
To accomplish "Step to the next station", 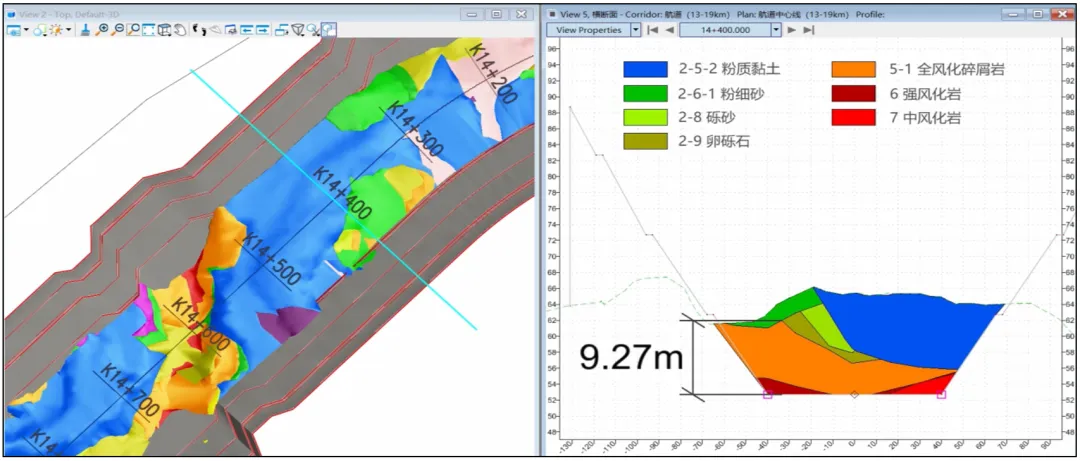I will click(x=792, y=30).
